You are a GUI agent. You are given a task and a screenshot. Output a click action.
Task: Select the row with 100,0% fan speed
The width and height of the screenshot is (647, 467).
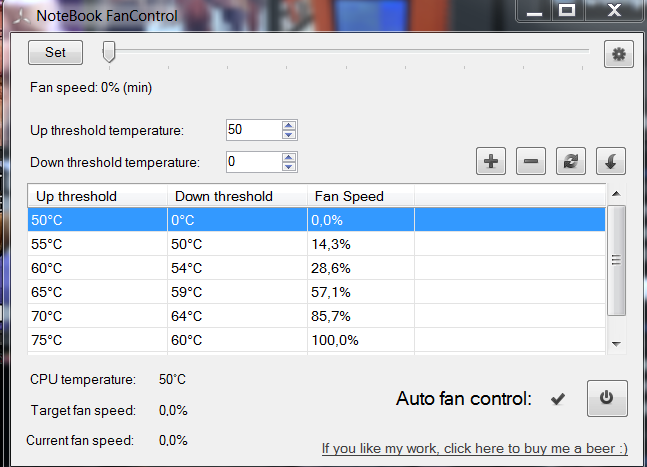(316, 340)
